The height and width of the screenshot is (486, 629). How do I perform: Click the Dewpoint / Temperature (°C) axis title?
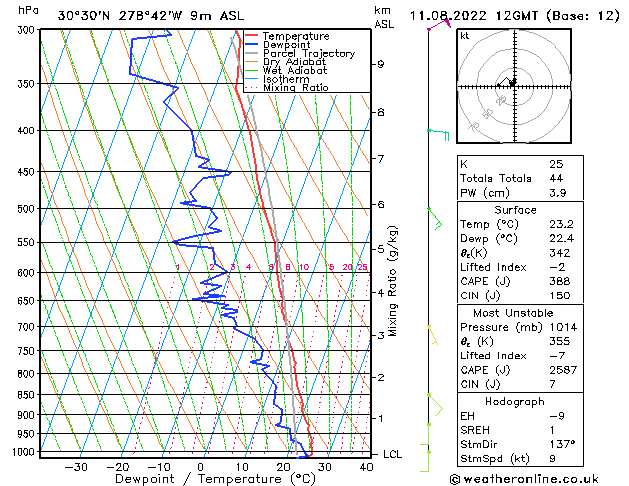[x=215, y=479]
